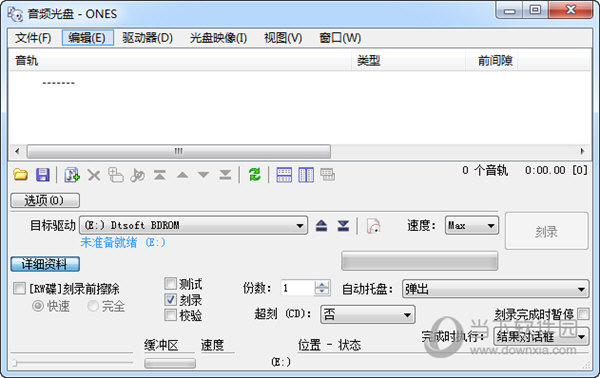This screenshot has width=600, height=378.
Task: Increase 份数 with spinner up arrow
Action: 322,284
